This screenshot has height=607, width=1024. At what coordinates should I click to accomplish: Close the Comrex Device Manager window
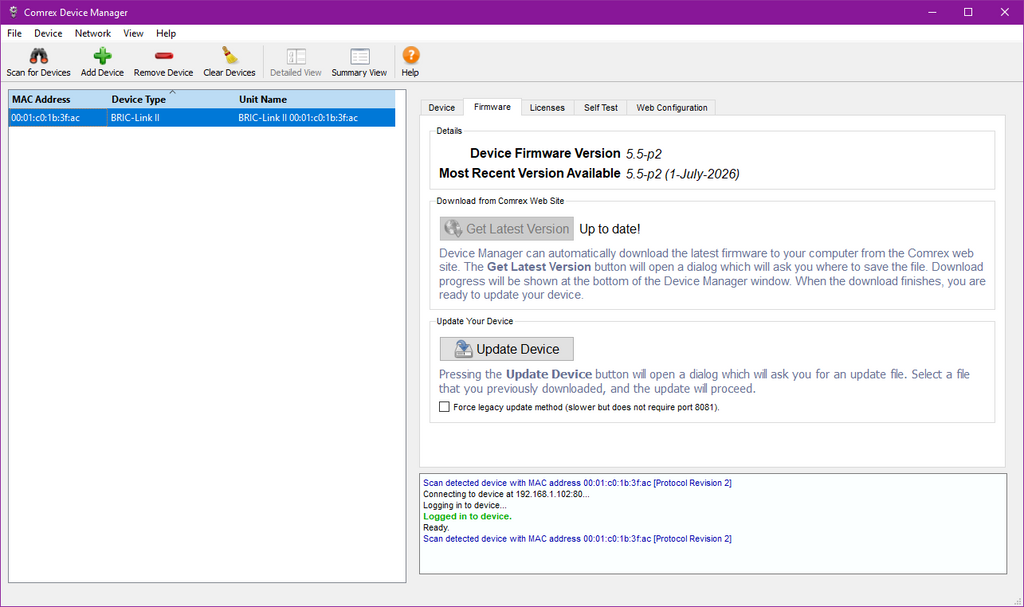point(1004,12)
